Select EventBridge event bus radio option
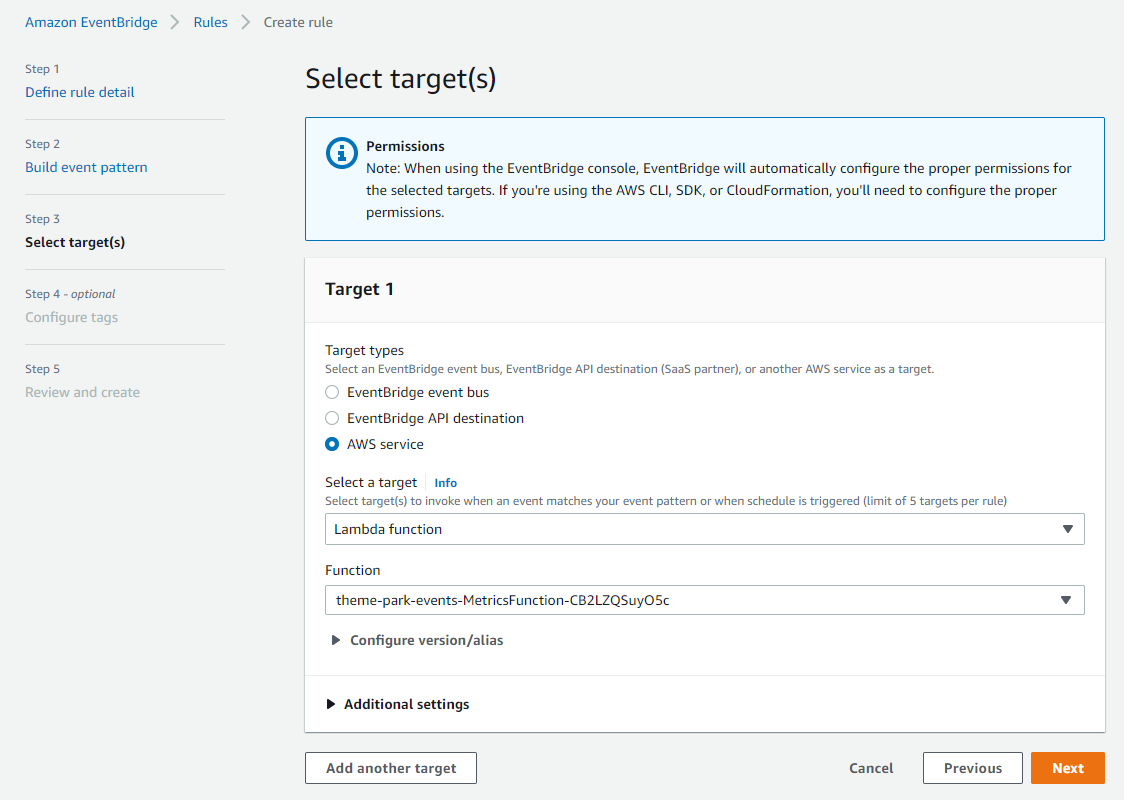 click(332, 392)
